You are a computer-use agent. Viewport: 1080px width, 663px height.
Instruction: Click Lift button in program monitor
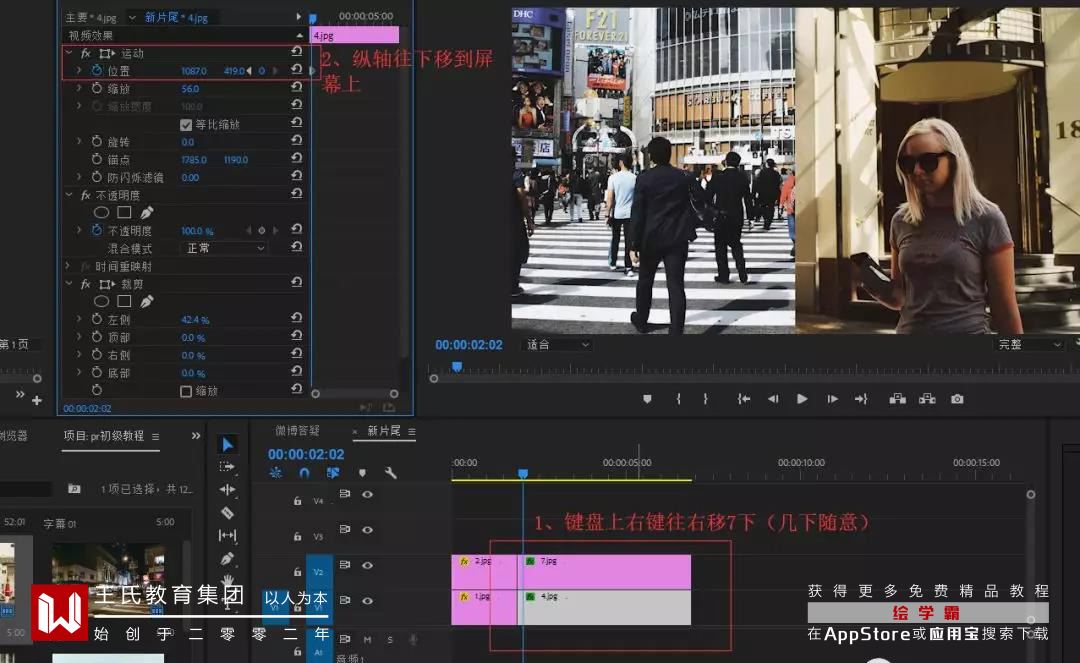pos(897,399)
